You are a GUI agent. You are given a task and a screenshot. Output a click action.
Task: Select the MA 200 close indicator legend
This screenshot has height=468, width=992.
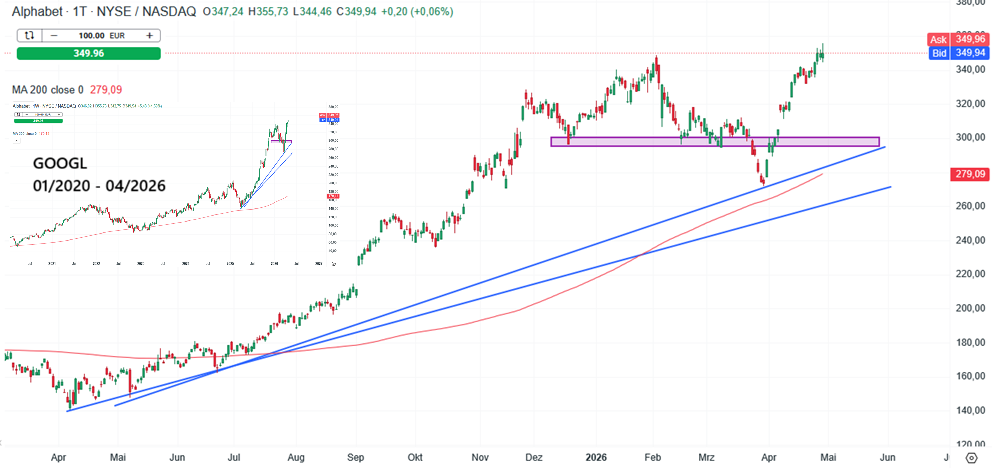(47, 89)
